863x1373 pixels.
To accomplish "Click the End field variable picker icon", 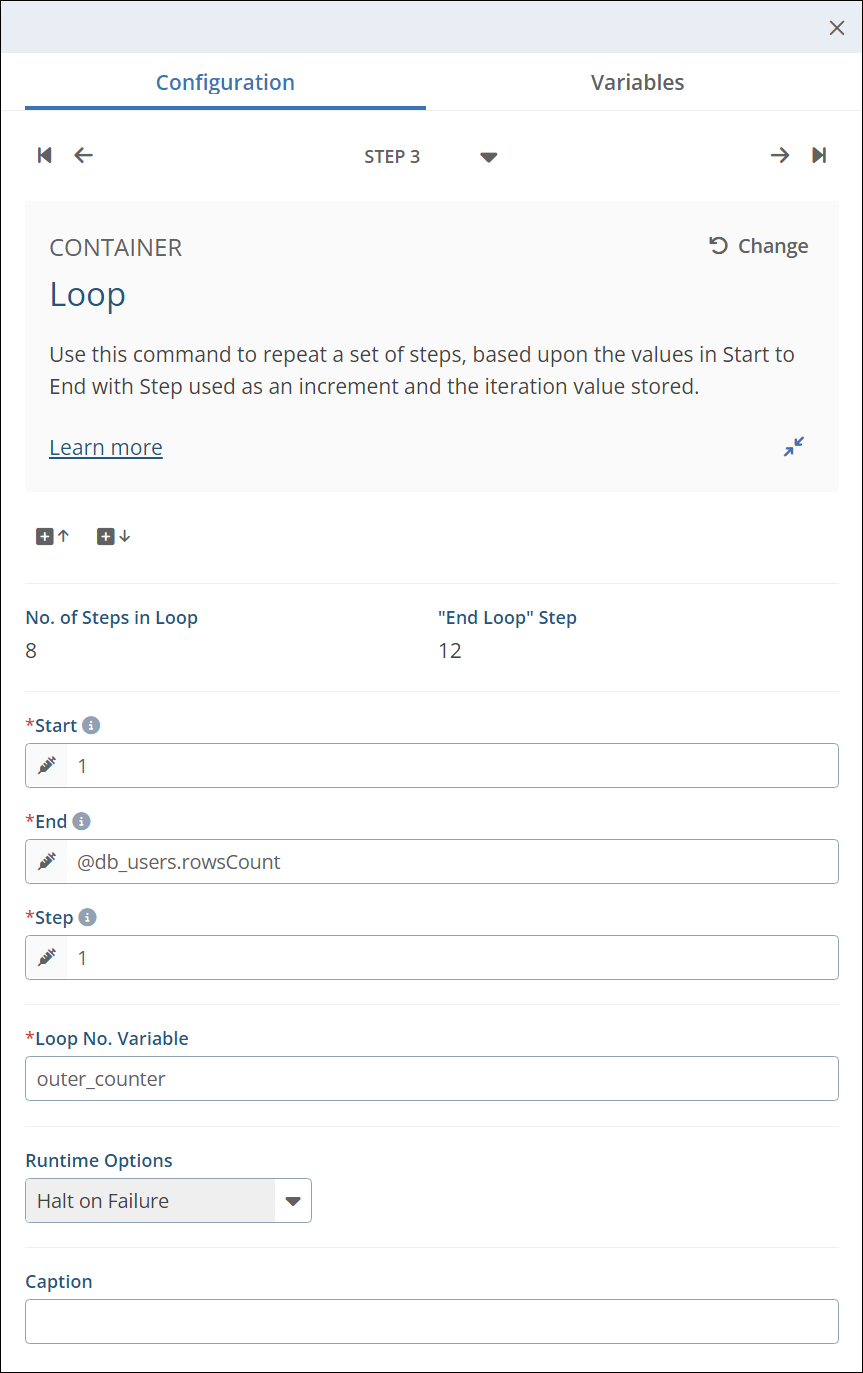I will [x=47, y=862].
